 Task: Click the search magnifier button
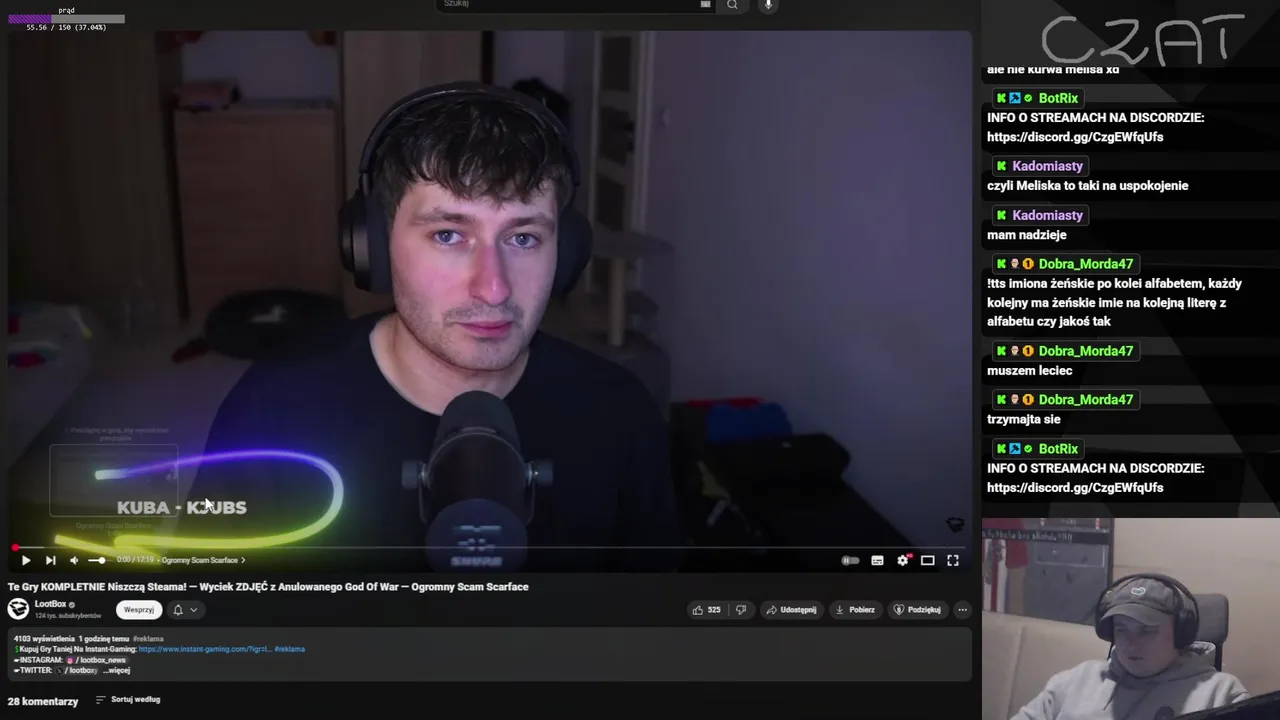tap(732, 4)
